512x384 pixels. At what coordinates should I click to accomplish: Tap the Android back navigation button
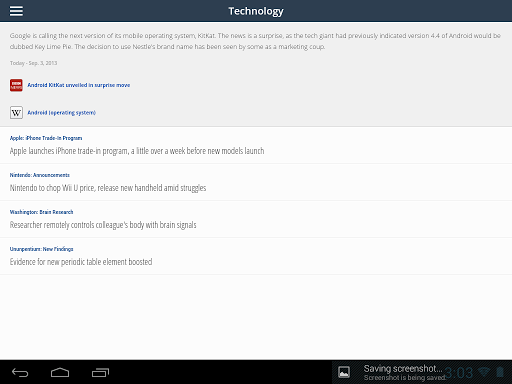tap(20, 372)
